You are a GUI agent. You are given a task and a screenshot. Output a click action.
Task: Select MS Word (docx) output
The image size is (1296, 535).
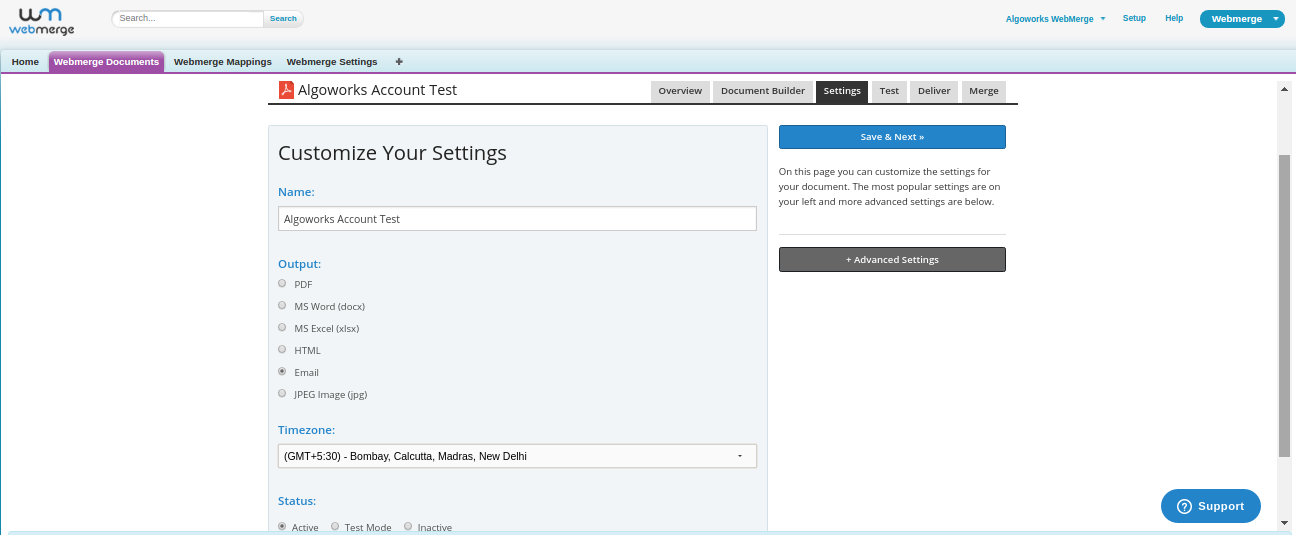click(x=282, y=306)
